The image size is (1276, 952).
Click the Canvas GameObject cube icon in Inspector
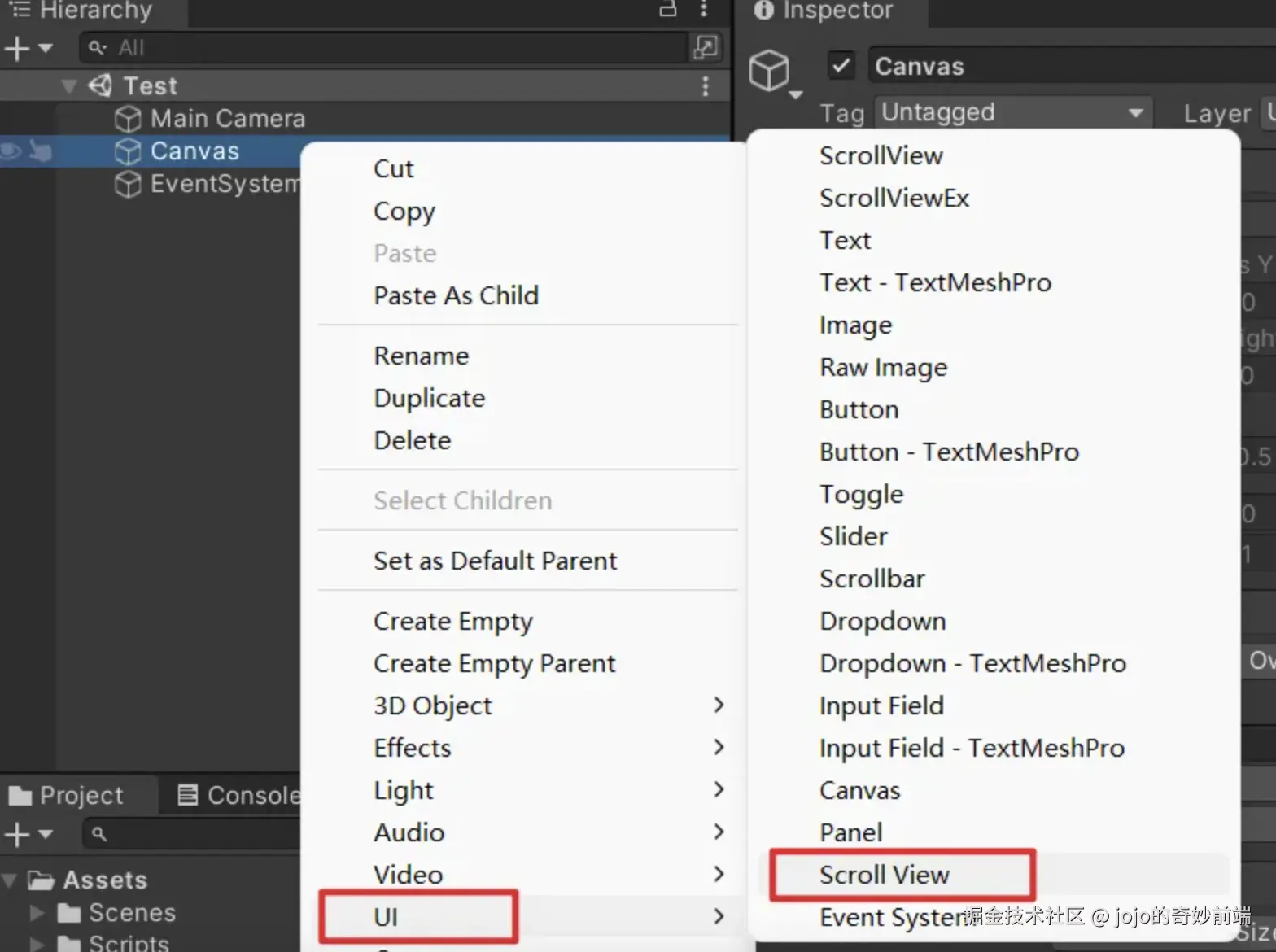click(769, 71)
